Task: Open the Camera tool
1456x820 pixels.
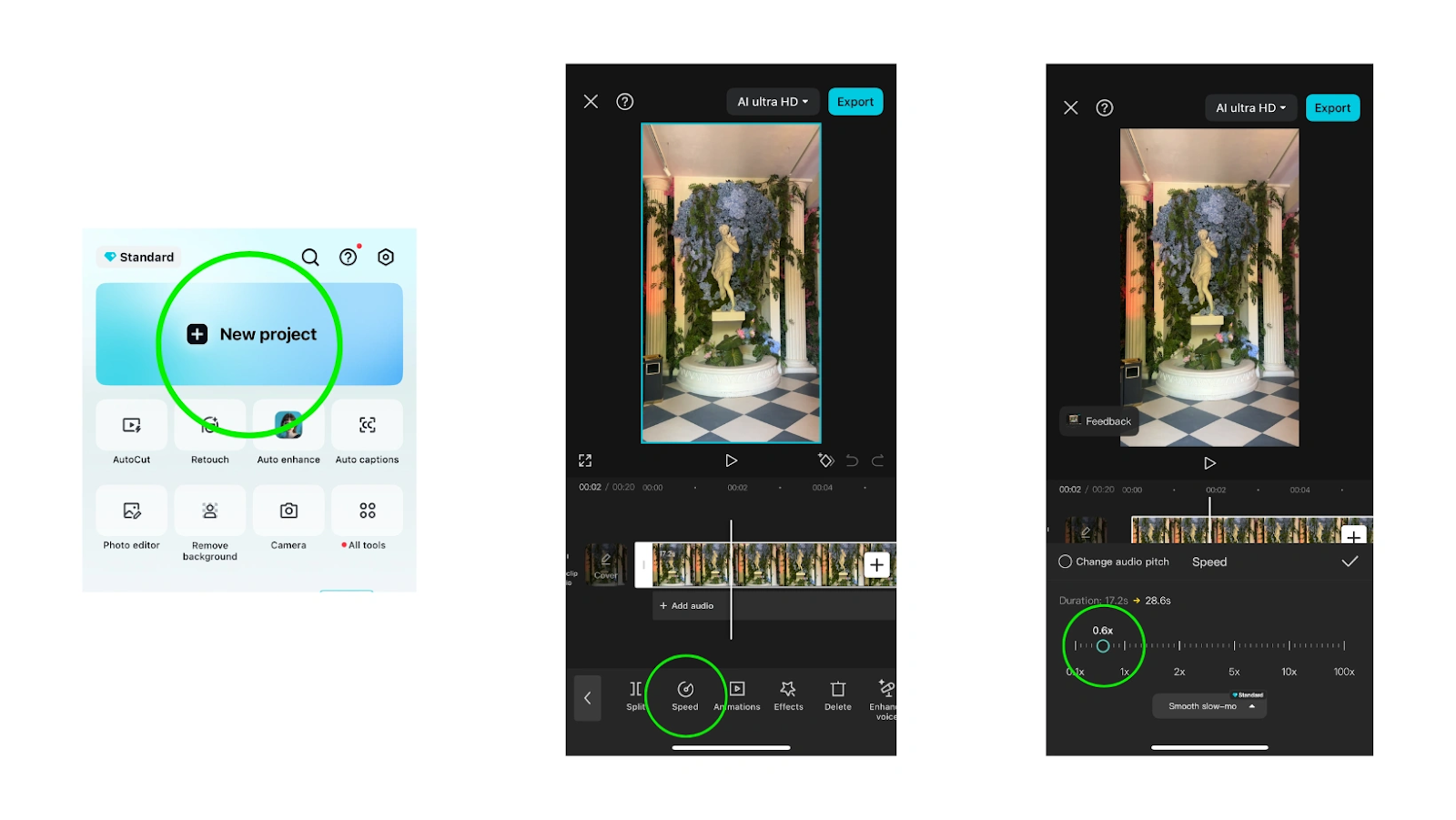Action: coord(288,520)
